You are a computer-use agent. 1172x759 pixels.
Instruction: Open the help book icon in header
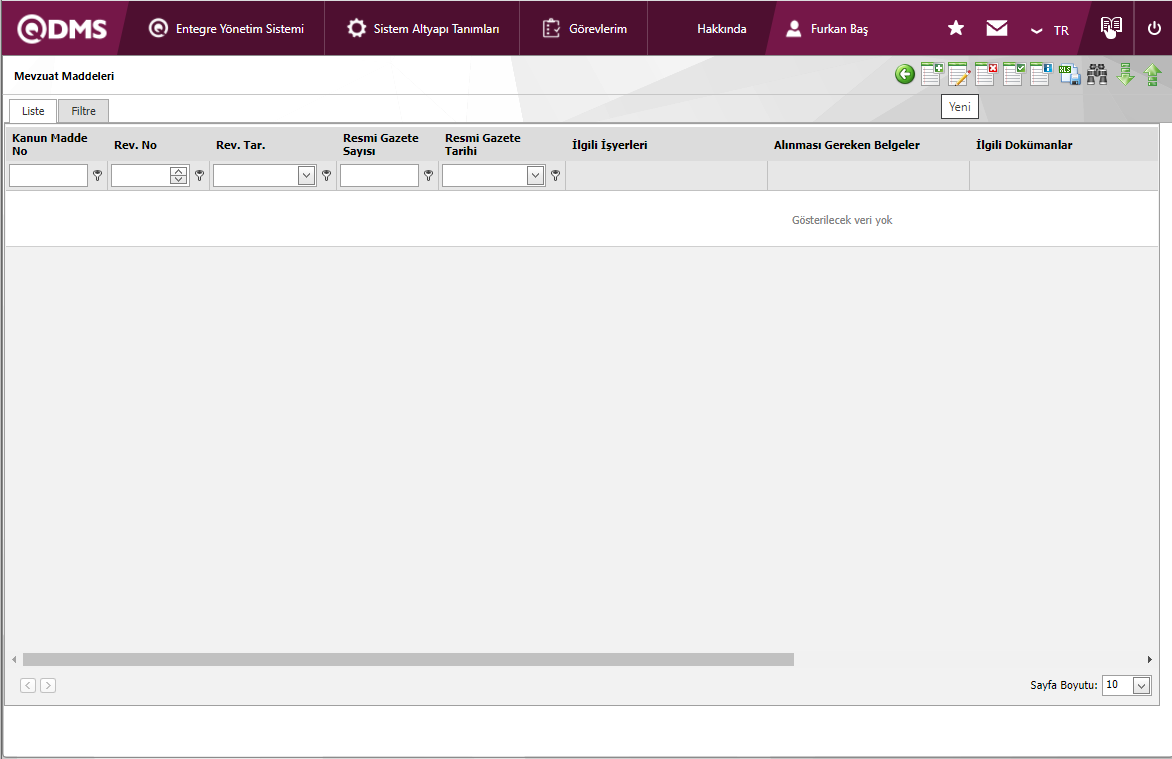tap(1111, 28)
